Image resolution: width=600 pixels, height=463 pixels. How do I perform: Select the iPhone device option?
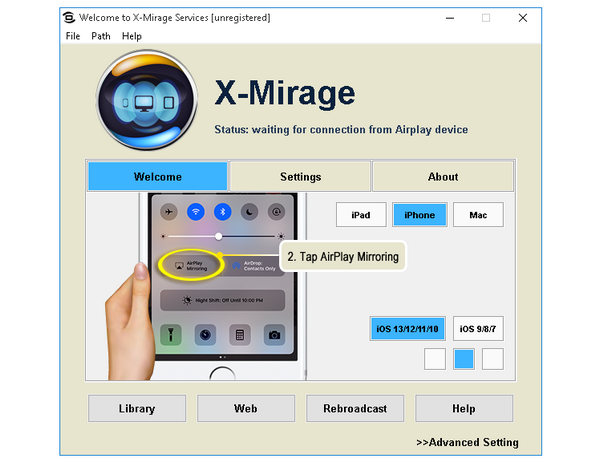tap(420, 215)
